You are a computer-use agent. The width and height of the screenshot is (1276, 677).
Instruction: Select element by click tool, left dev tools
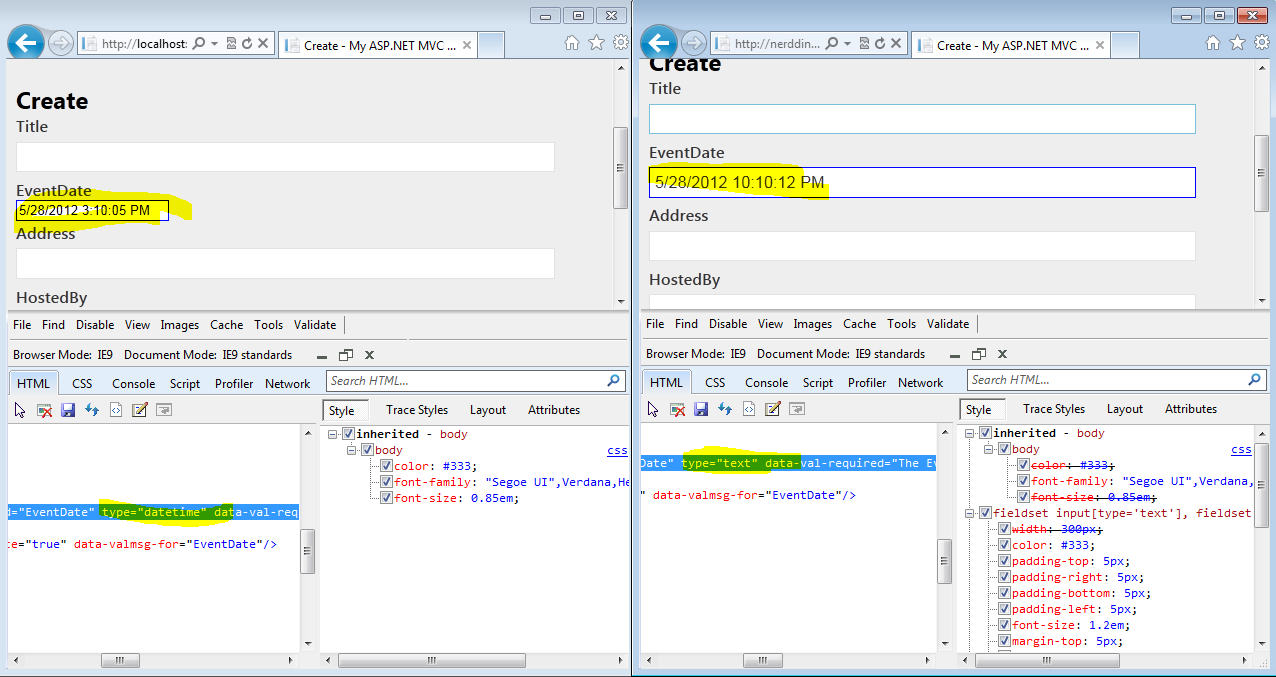pyautogui.click(x=20, y=410)
